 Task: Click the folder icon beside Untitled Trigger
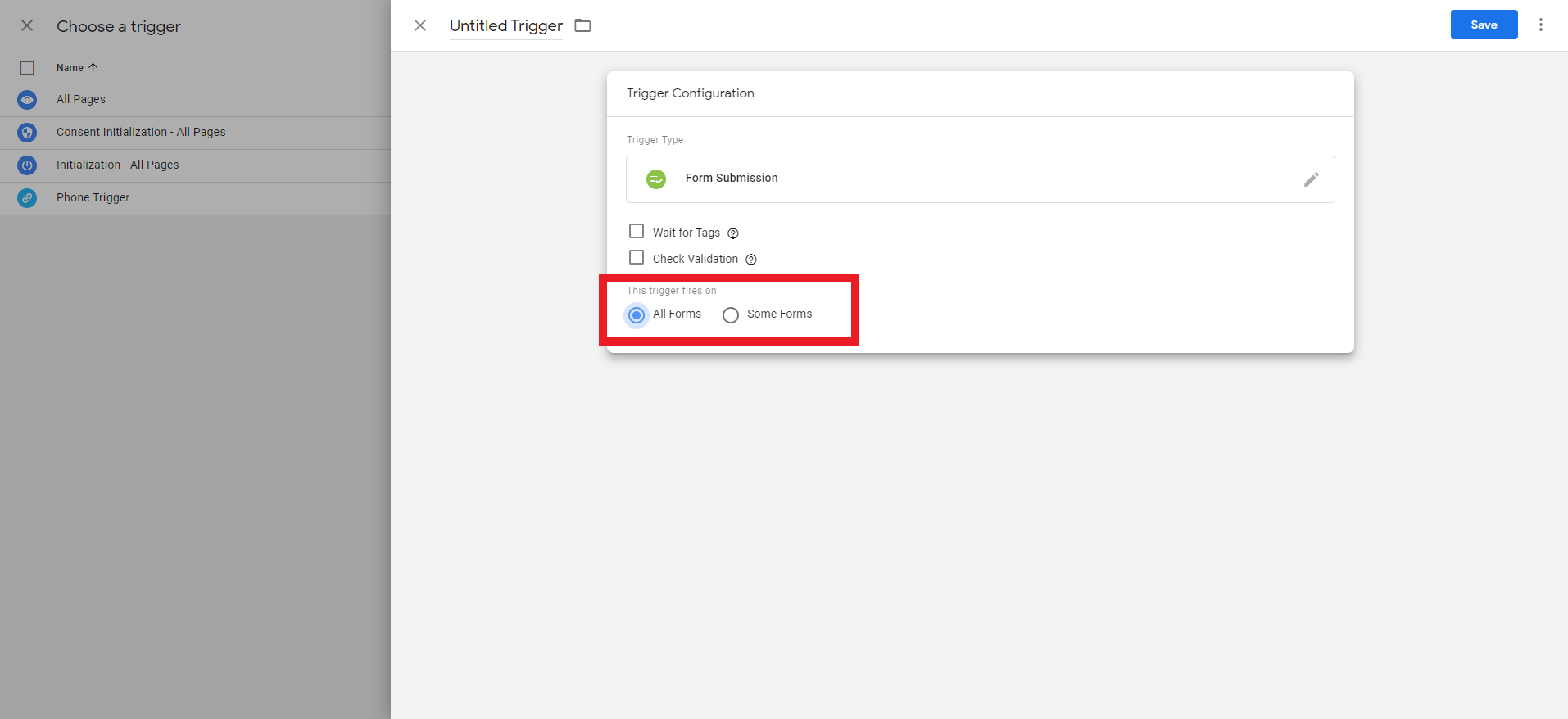[582, 25]
